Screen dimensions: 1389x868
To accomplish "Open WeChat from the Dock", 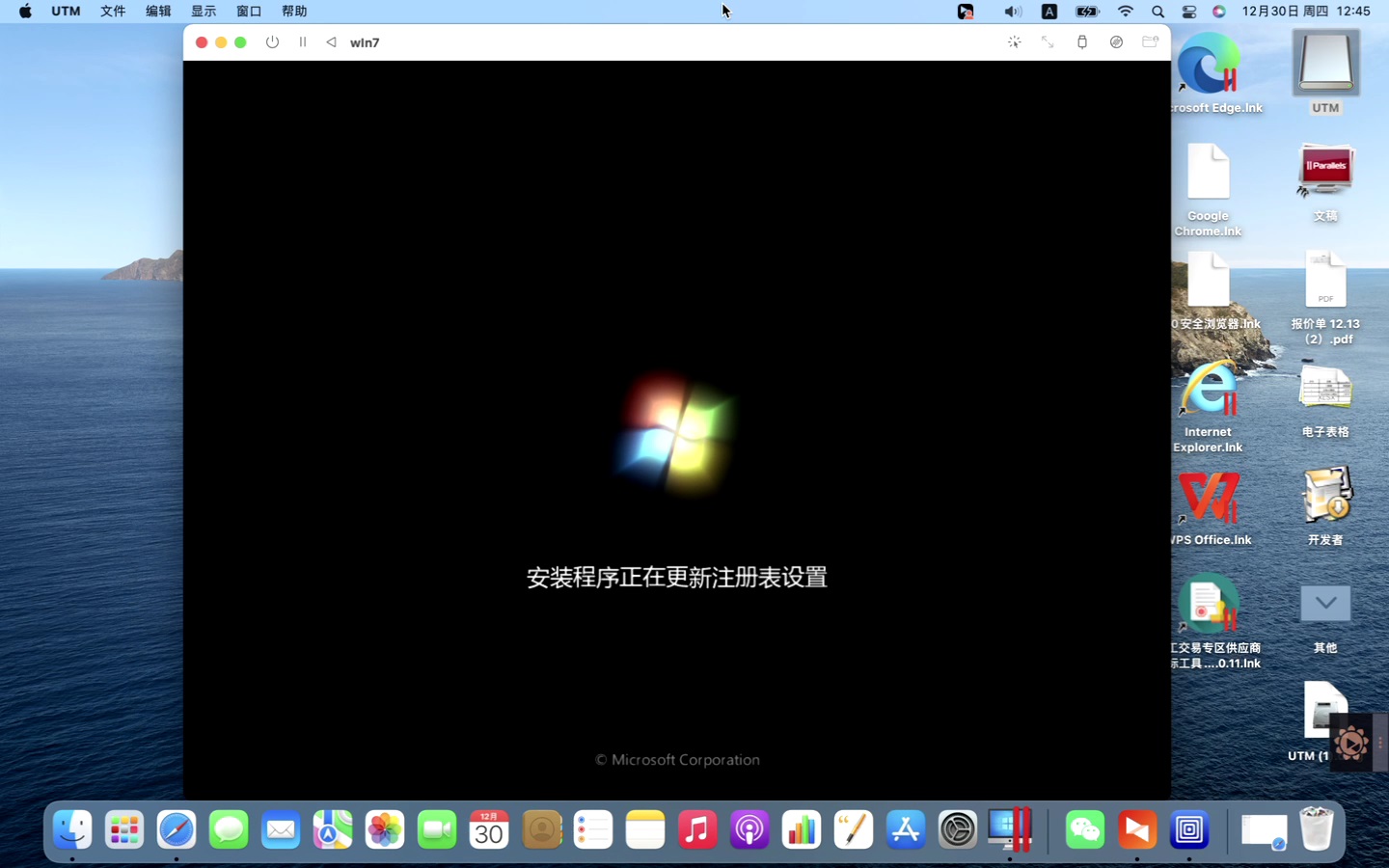I will (1085, 829).
